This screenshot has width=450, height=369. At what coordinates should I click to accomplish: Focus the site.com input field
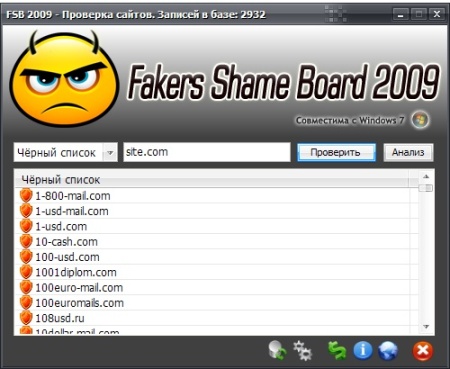(x=207, y=152)
